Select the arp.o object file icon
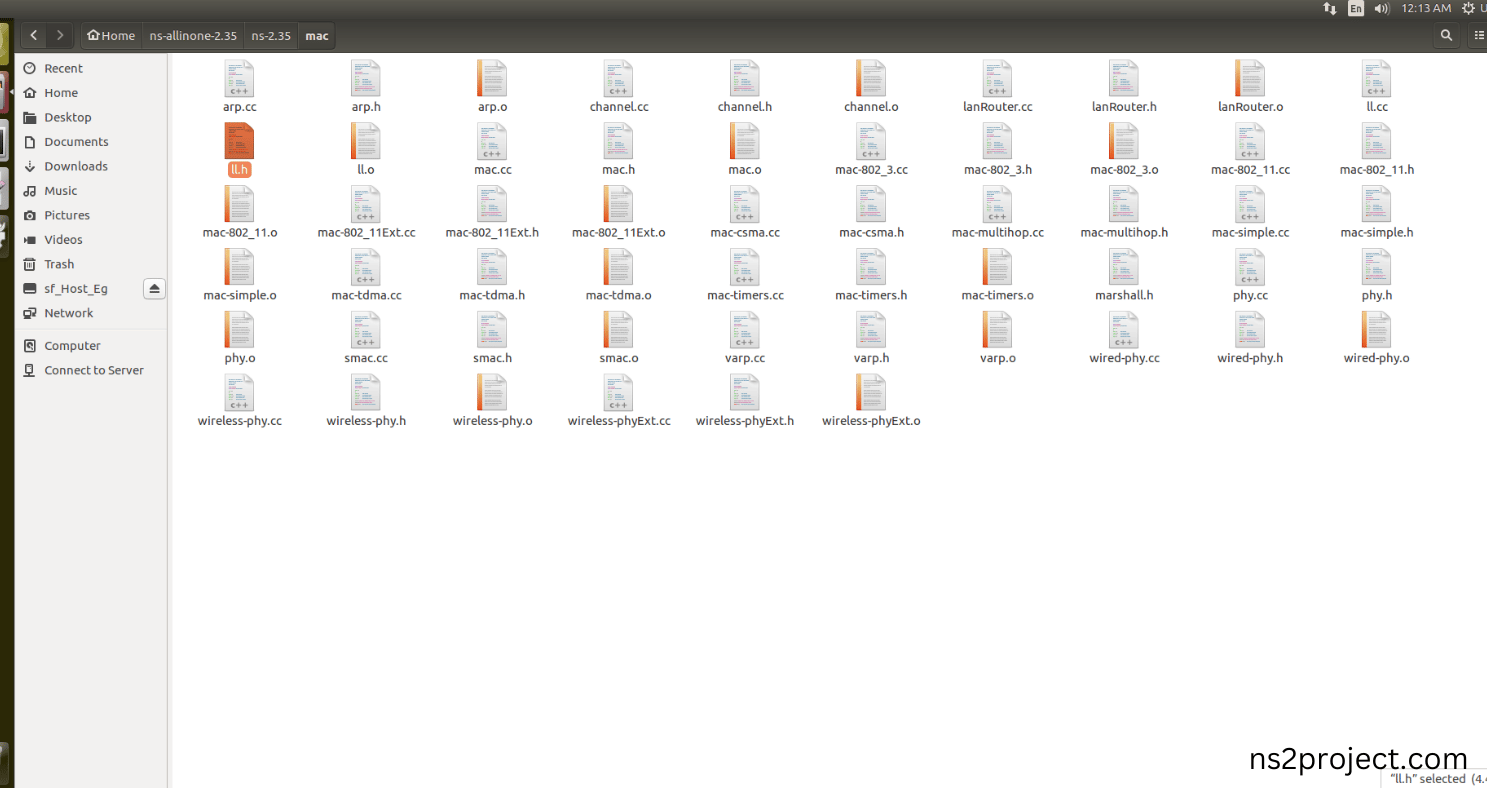The image size is (1487, 788). 492,79
